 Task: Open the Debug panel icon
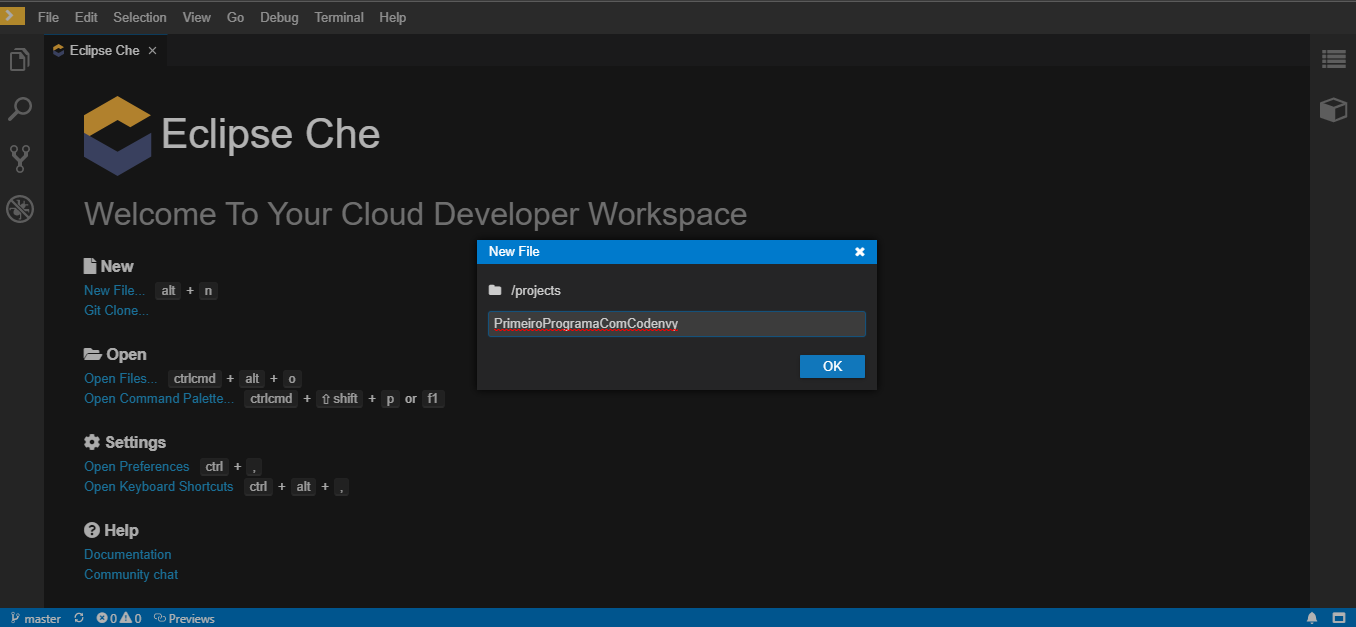click(20, 208)
